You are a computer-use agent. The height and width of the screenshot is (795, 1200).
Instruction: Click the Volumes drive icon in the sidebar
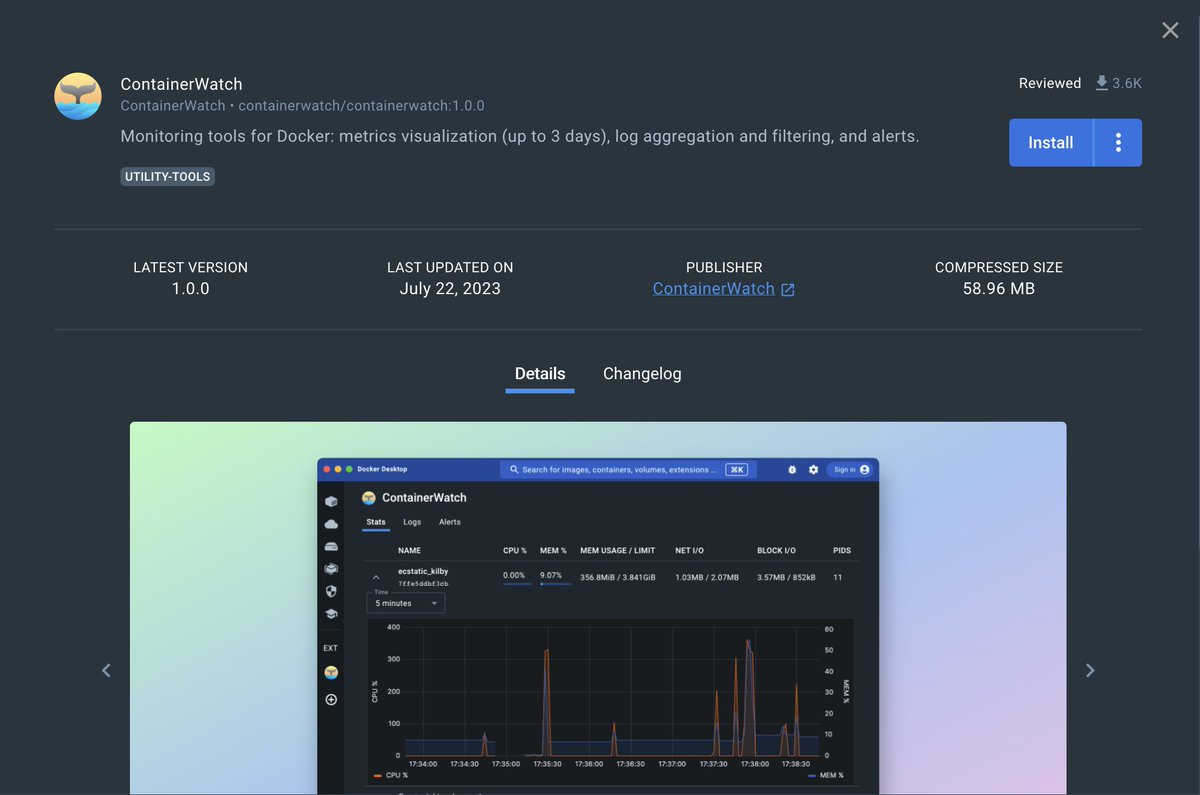[x=331, y=547]
